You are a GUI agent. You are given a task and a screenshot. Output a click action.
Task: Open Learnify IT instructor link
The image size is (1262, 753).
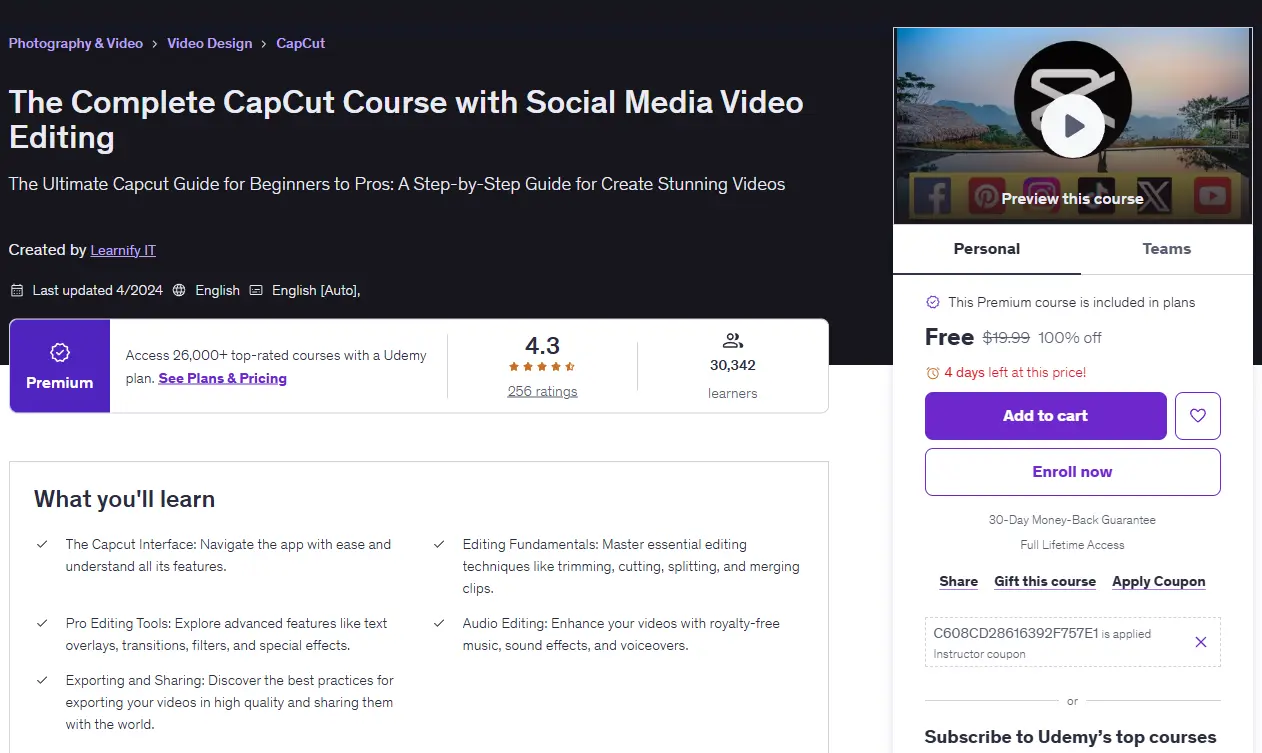[x=123, y=250]
